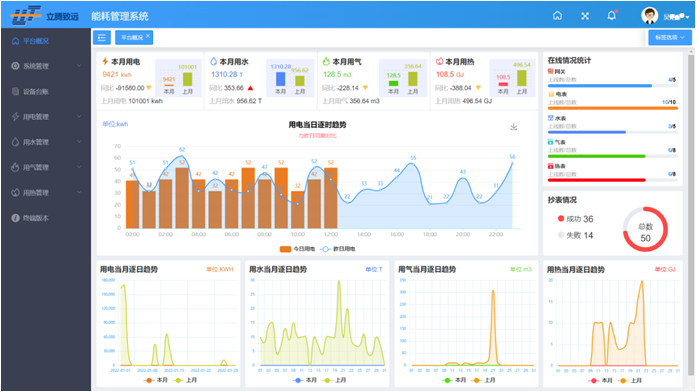Toggle 上月 legend in 用电当月逐日趋势
This screenshot has height=392, width=696.
pos(186,380)
